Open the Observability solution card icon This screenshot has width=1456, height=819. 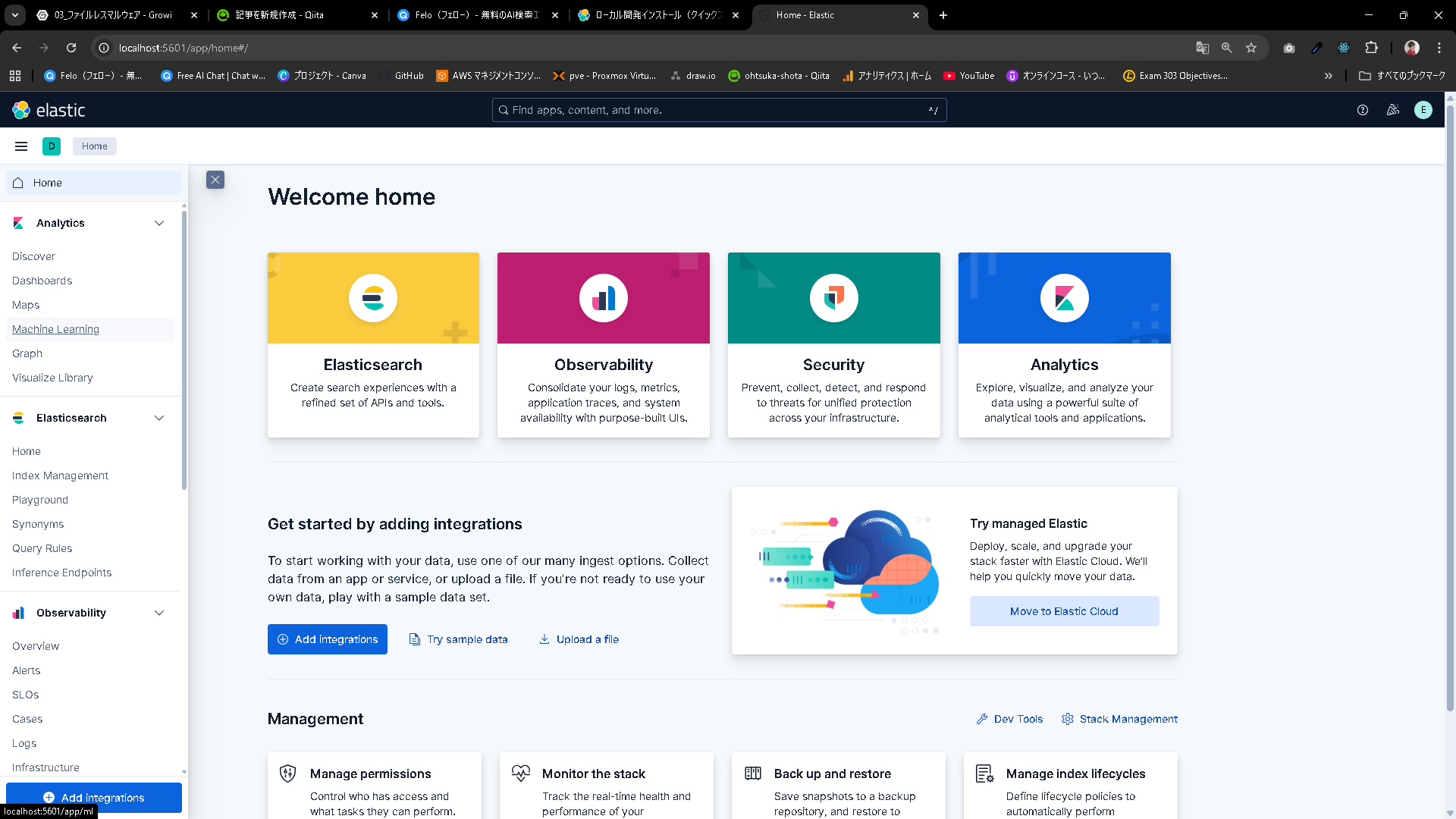coord(604,298)
